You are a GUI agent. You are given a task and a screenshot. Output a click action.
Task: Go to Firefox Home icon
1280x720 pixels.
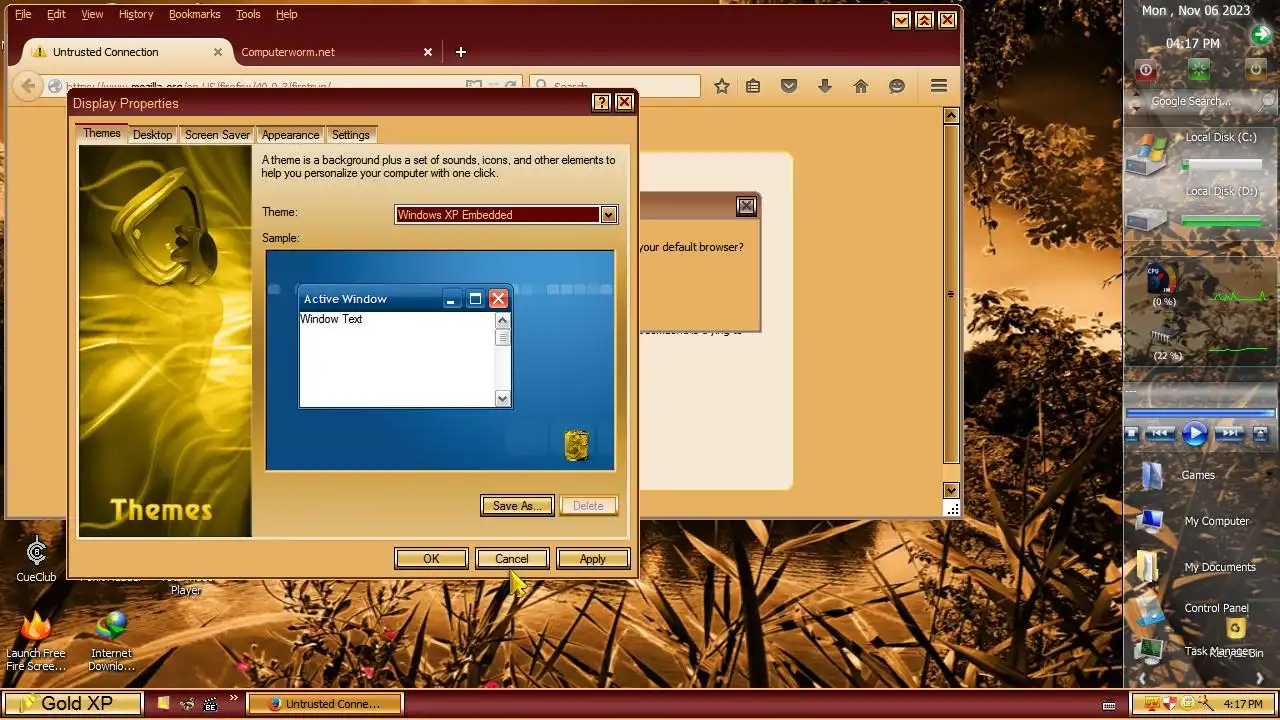860,87
